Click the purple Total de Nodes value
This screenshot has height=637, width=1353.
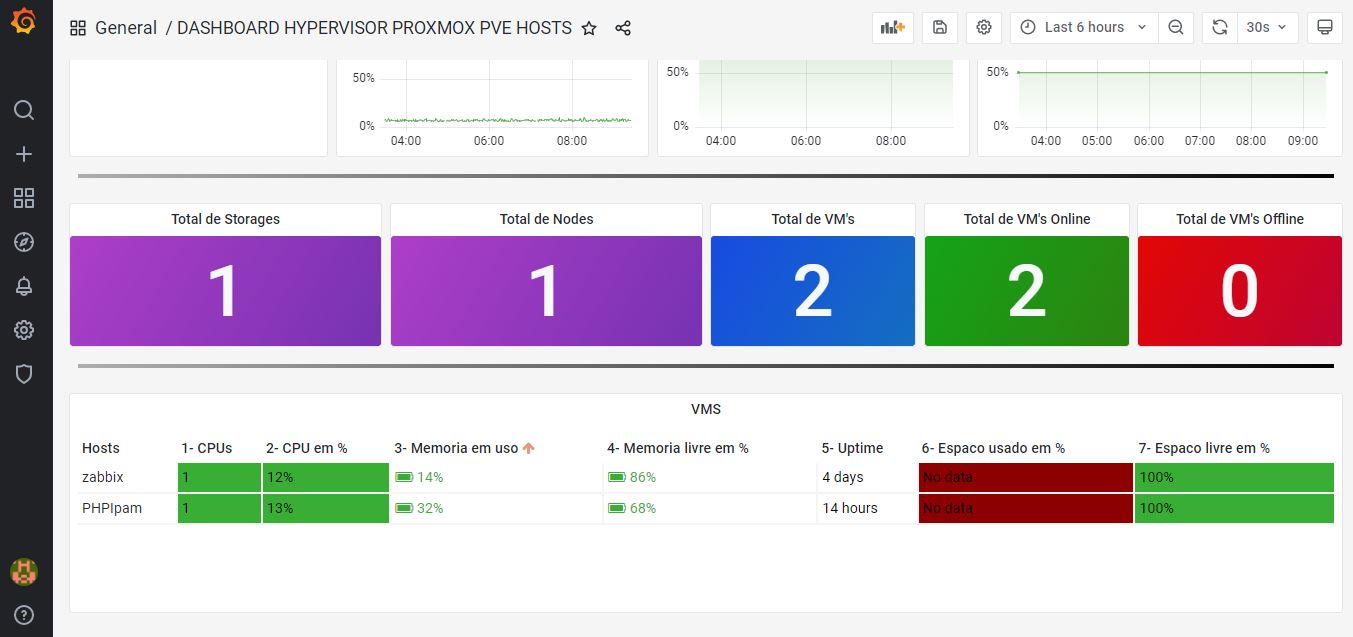(546, 291)
